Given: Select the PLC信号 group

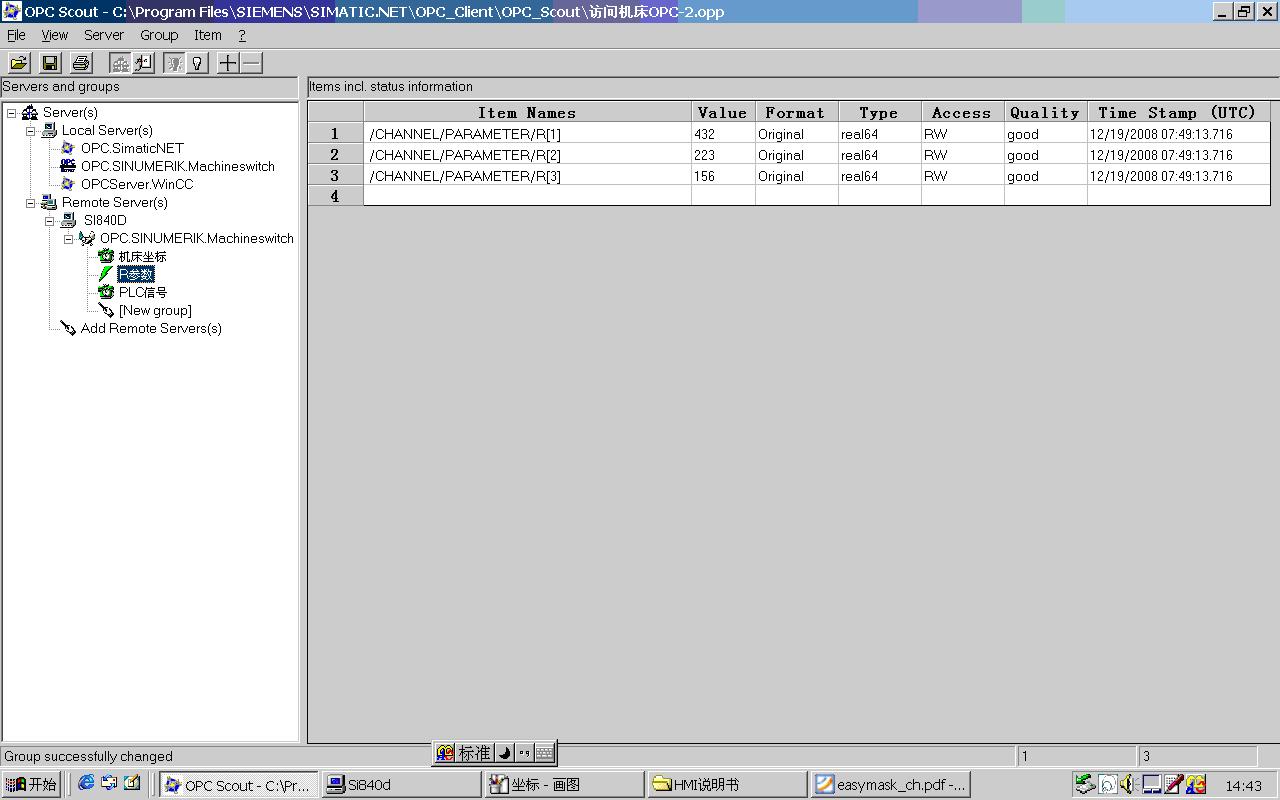Looking at the screenshot, I should click(x=143, y=293).
